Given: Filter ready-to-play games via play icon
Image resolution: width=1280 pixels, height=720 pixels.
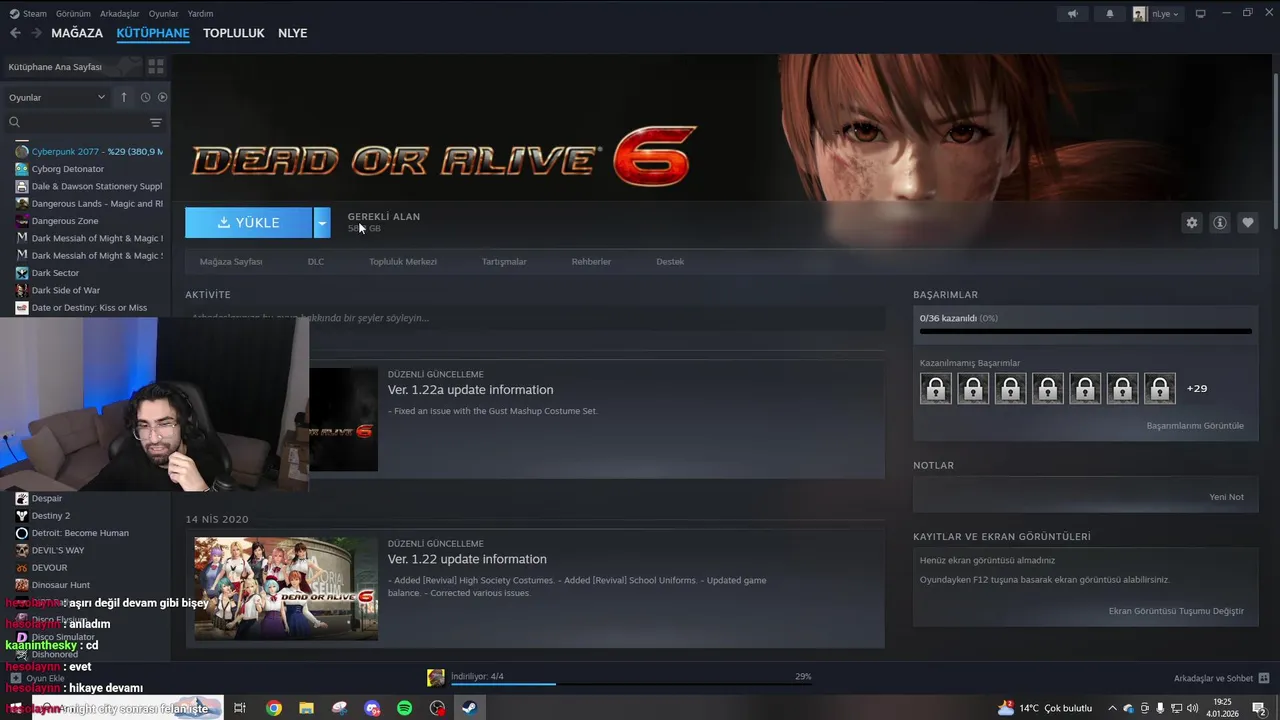Looking at the screenshot, I should tap(162, 97).
